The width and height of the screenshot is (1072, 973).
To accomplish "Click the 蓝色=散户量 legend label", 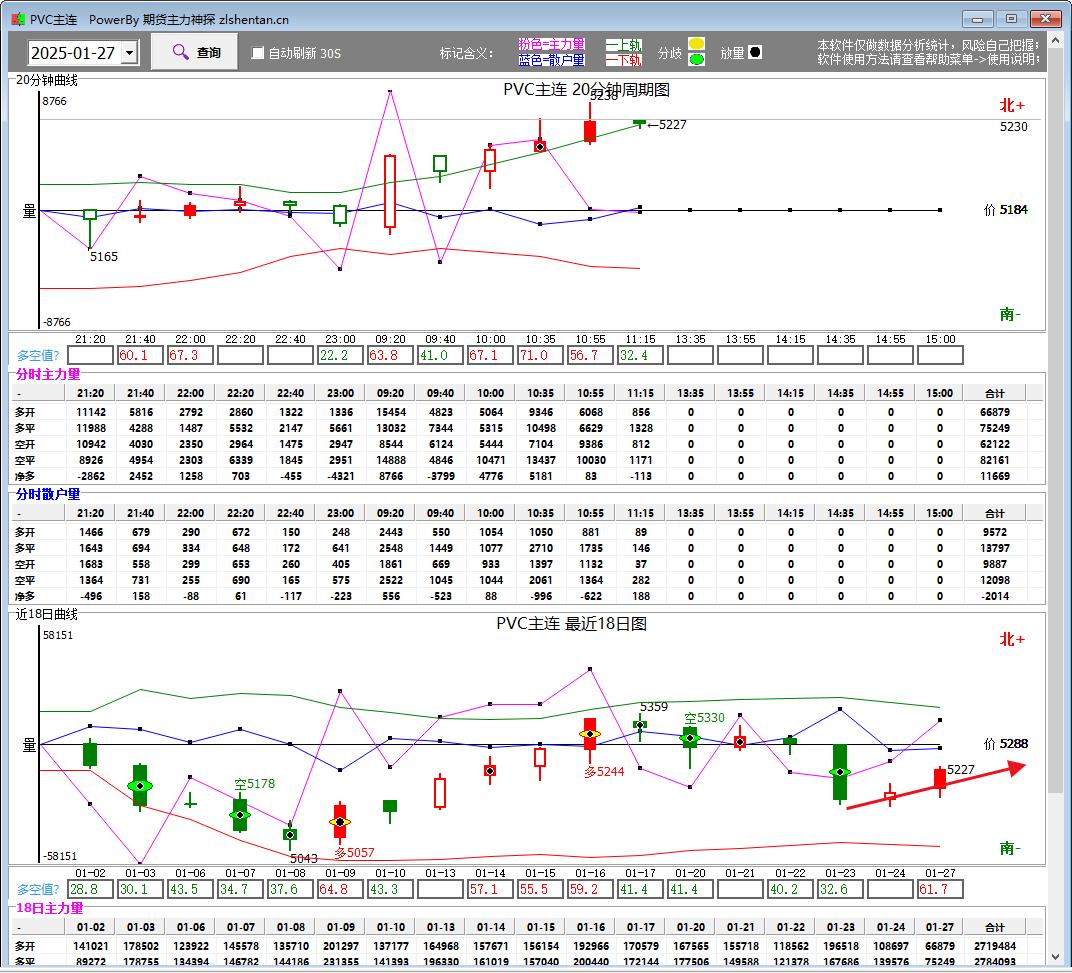I will click(x=551, y=60).
